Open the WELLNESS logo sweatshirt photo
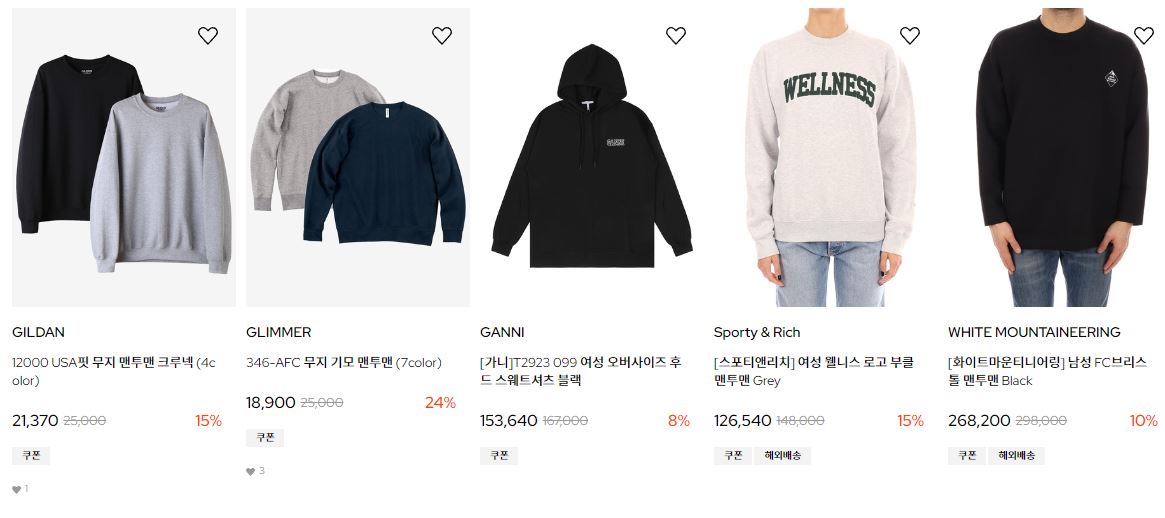 825,158
